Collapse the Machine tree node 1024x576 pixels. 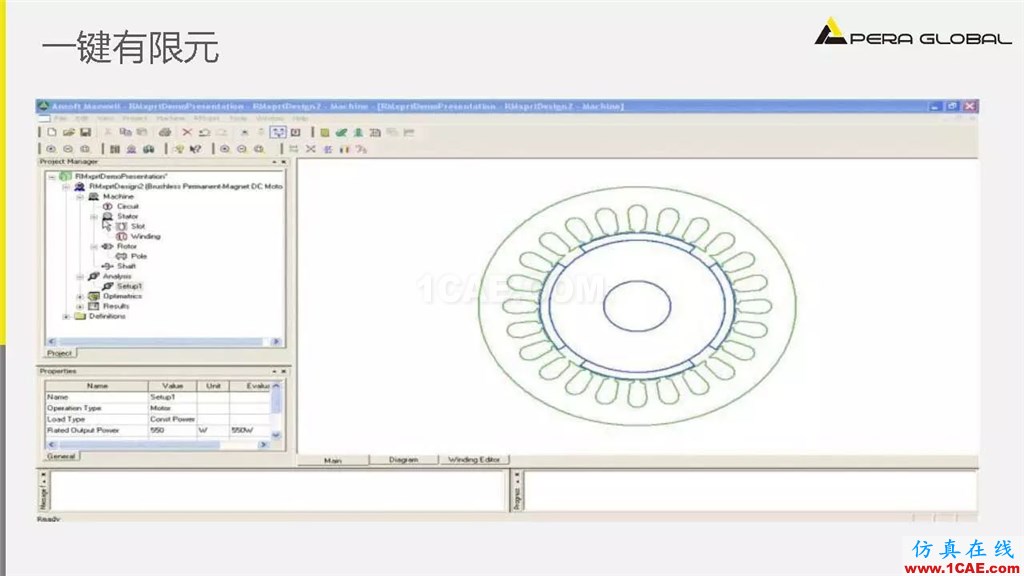(x=80, y=197)
